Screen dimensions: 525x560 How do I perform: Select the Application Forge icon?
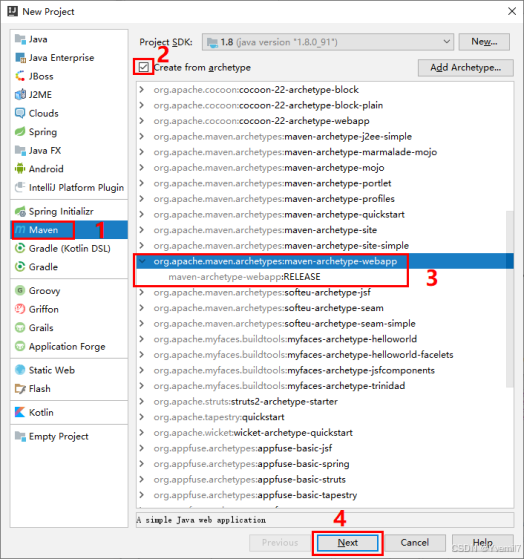click(x=20, y=346)
